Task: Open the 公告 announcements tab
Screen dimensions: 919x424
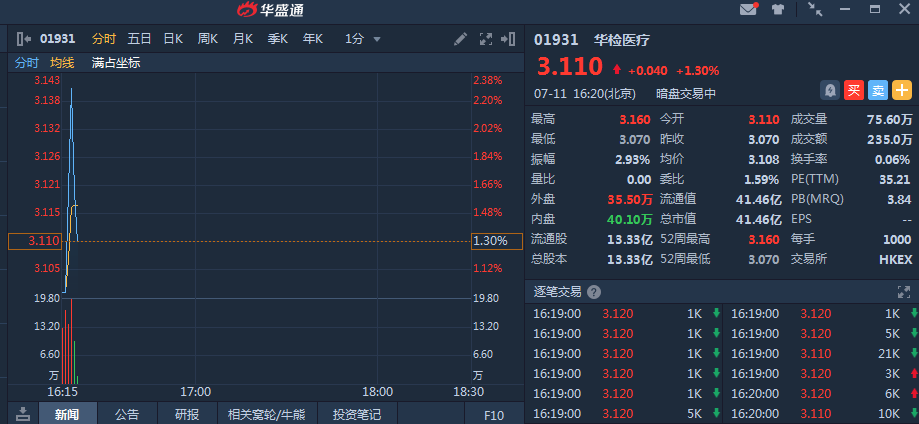Action: click(x=127, y=415)
